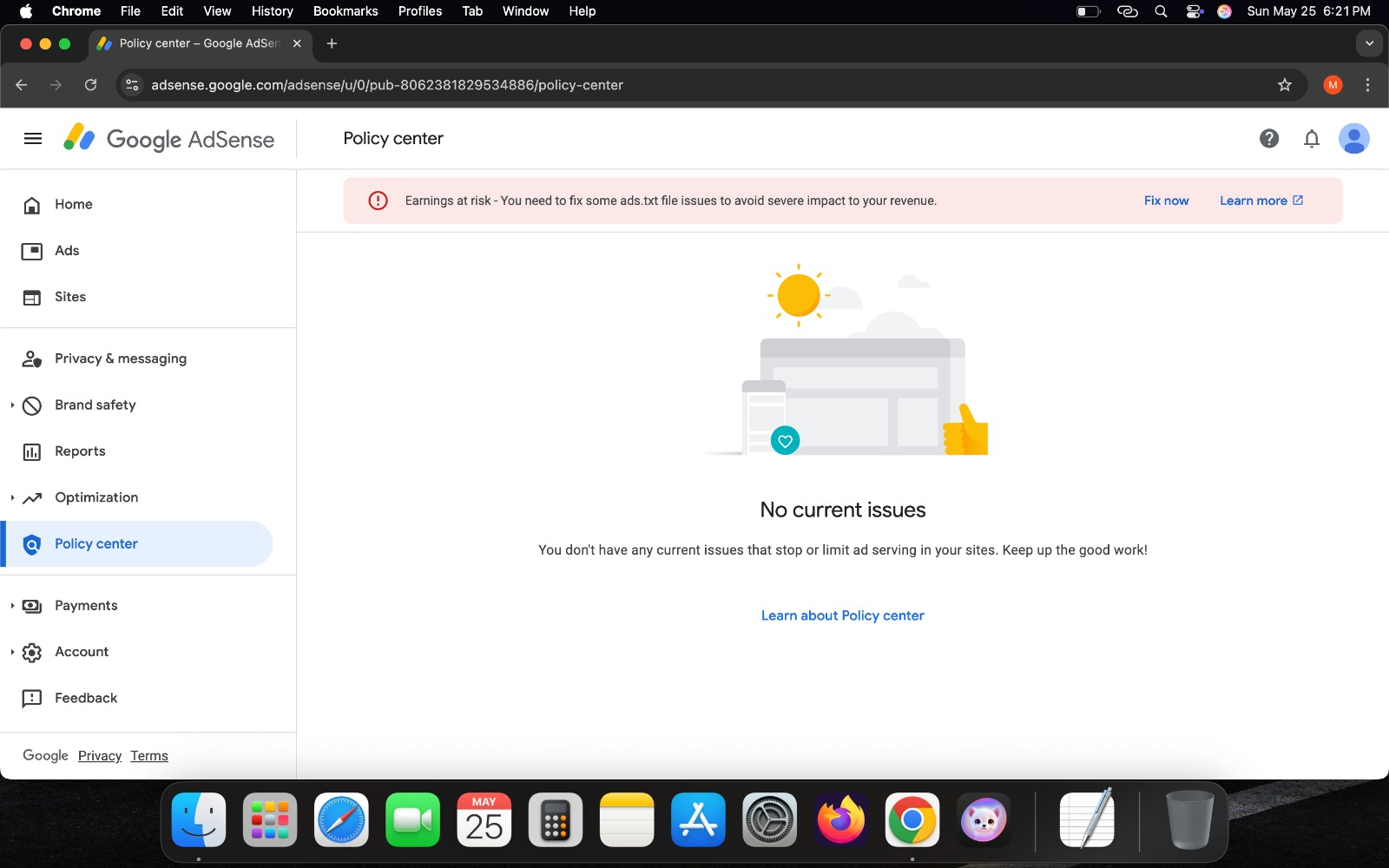Screen dimensions: 1389x868
Task: Select Policy center label in sidebar
Action: pyautogui.click(x=96, y=544)
